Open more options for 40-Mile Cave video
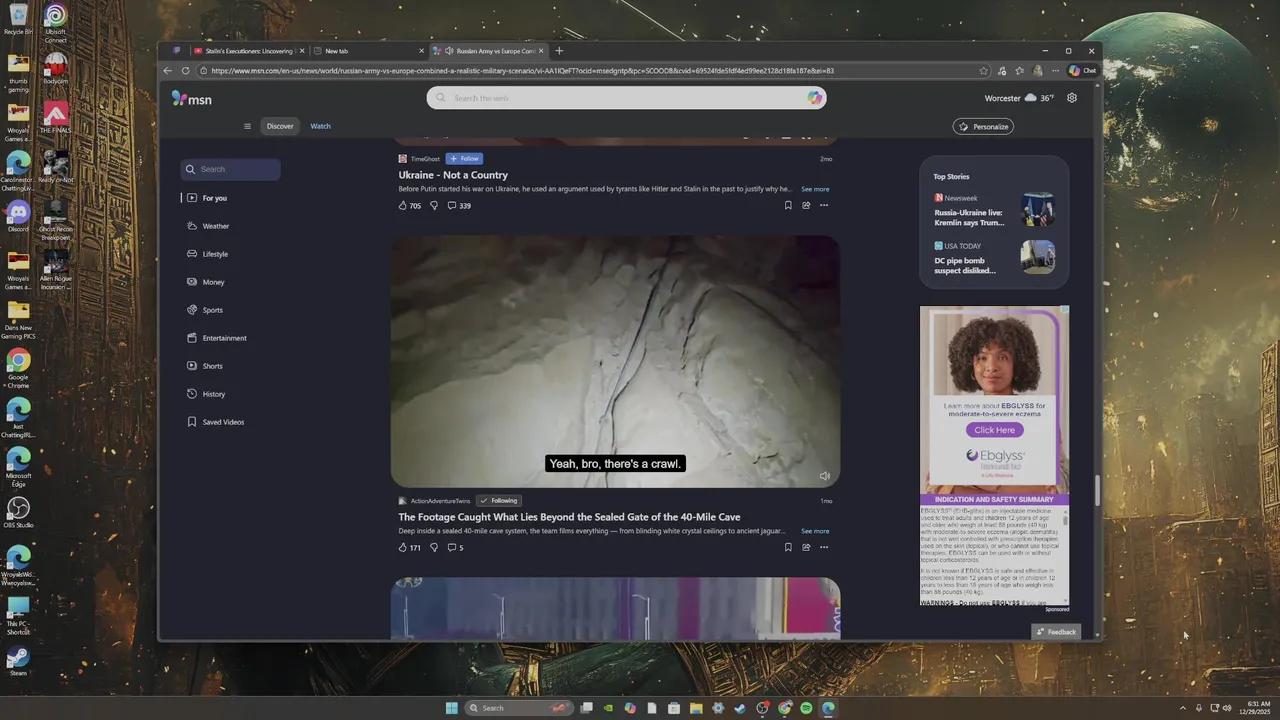The width and height of the screenshot is (1280, 720). click(x=824, y=548)
